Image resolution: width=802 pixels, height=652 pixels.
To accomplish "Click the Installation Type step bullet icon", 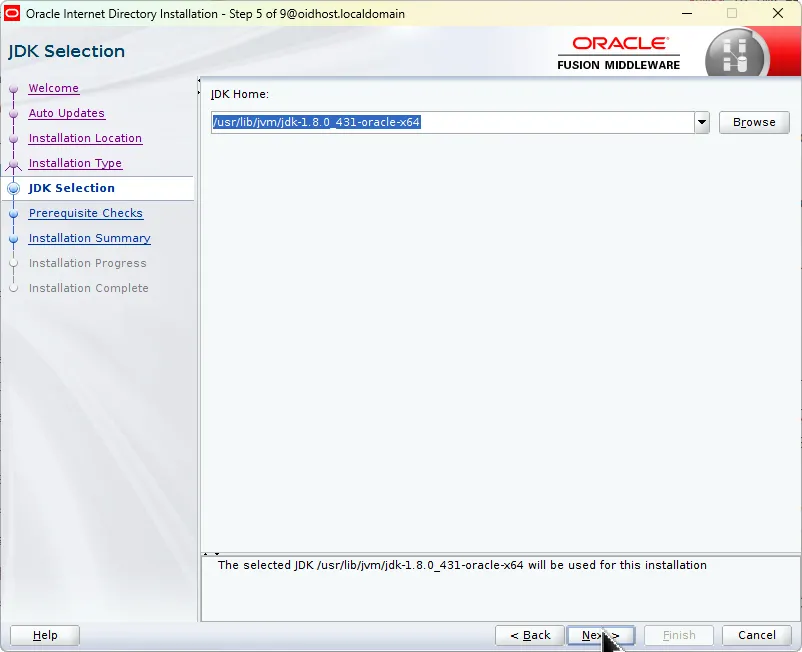I will (14, 164).
